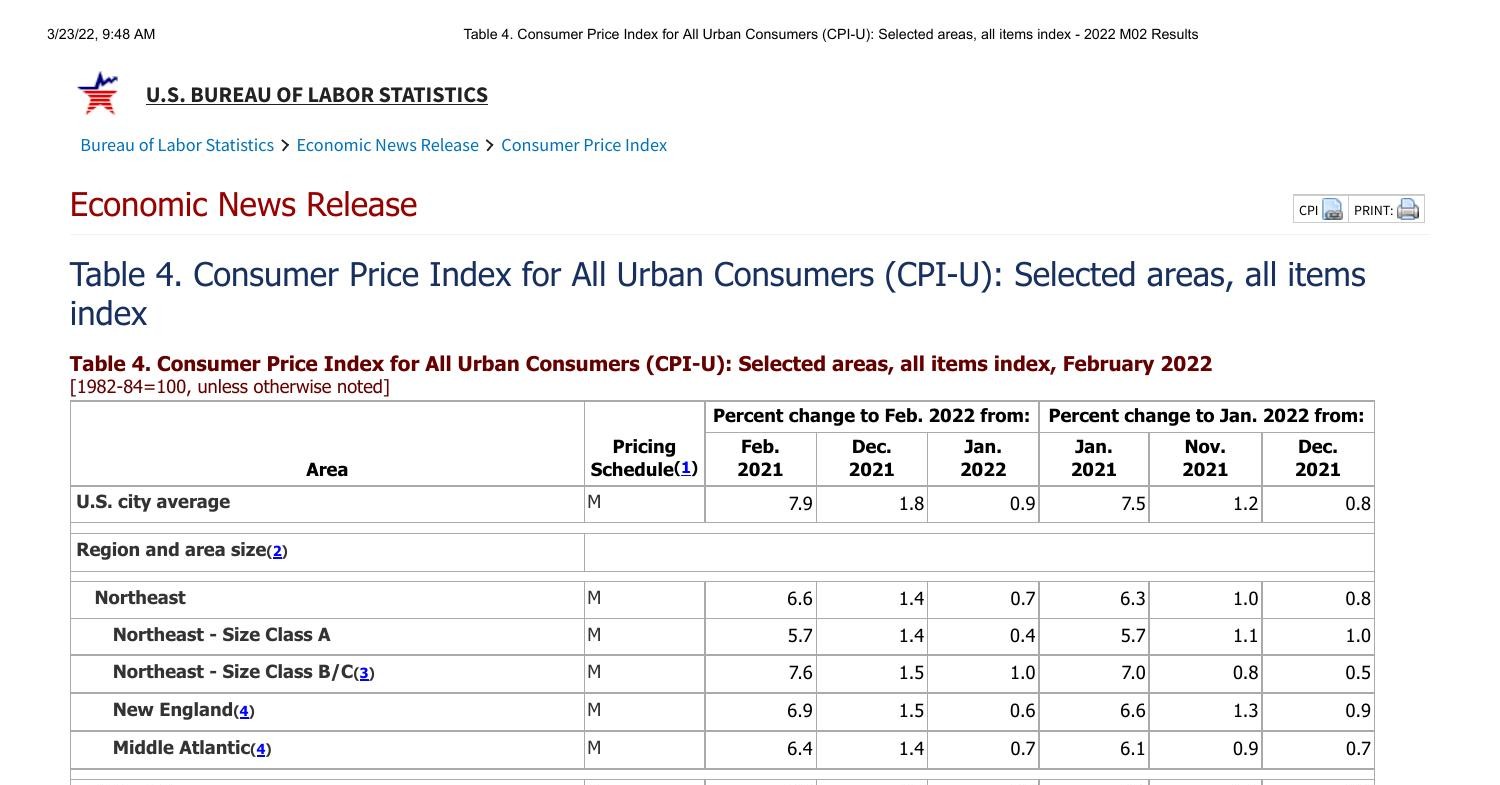The height and width of the screenshot is (785, 1500).
Task: Click the 7.9 value for U.S. city average
Action: point(799,503)
